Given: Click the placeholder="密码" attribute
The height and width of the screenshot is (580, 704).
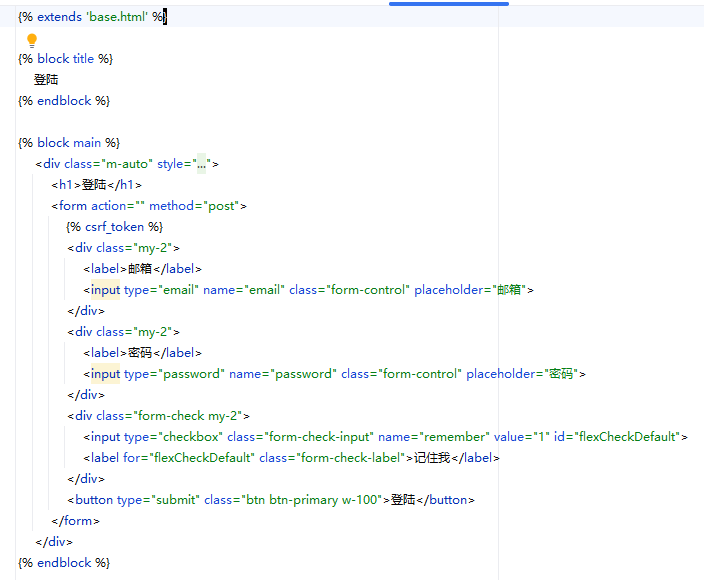Looking at the screenshot, I should [522, 374].
